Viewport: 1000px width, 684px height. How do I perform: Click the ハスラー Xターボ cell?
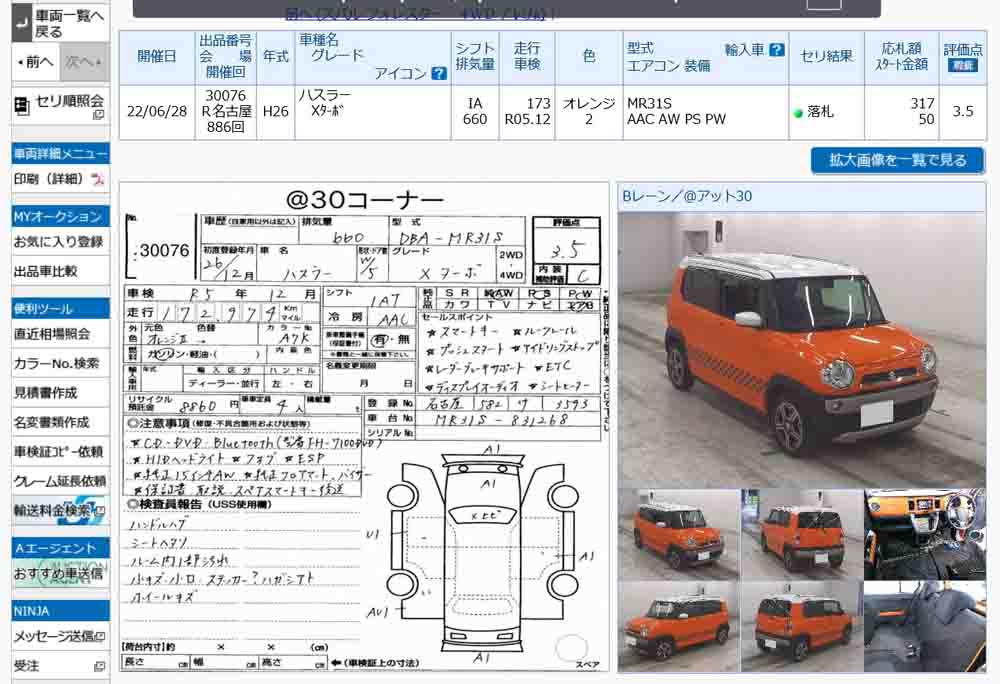[x=373, y=112]
